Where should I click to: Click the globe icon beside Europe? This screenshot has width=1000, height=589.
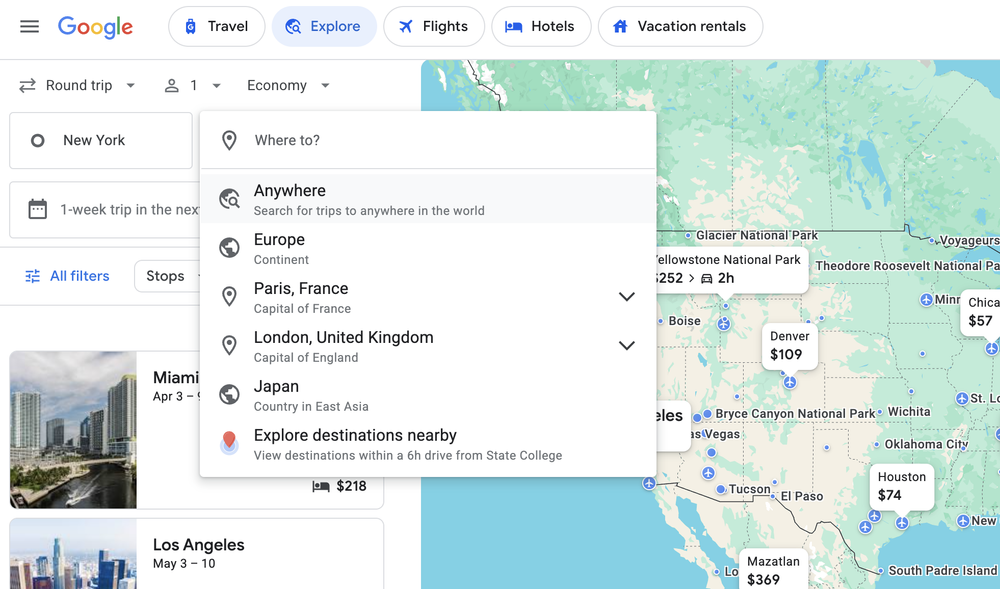pos(230,247)
